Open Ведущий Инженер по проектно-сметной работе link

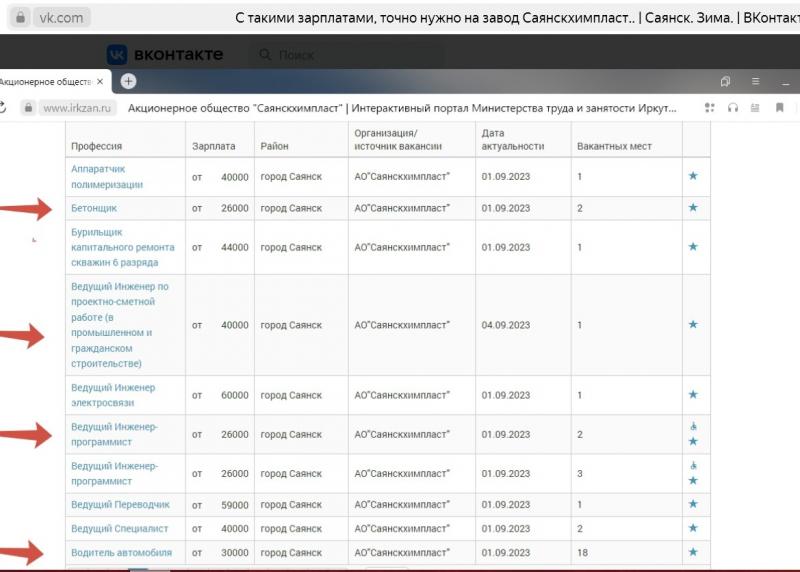[x=120, y=325]
